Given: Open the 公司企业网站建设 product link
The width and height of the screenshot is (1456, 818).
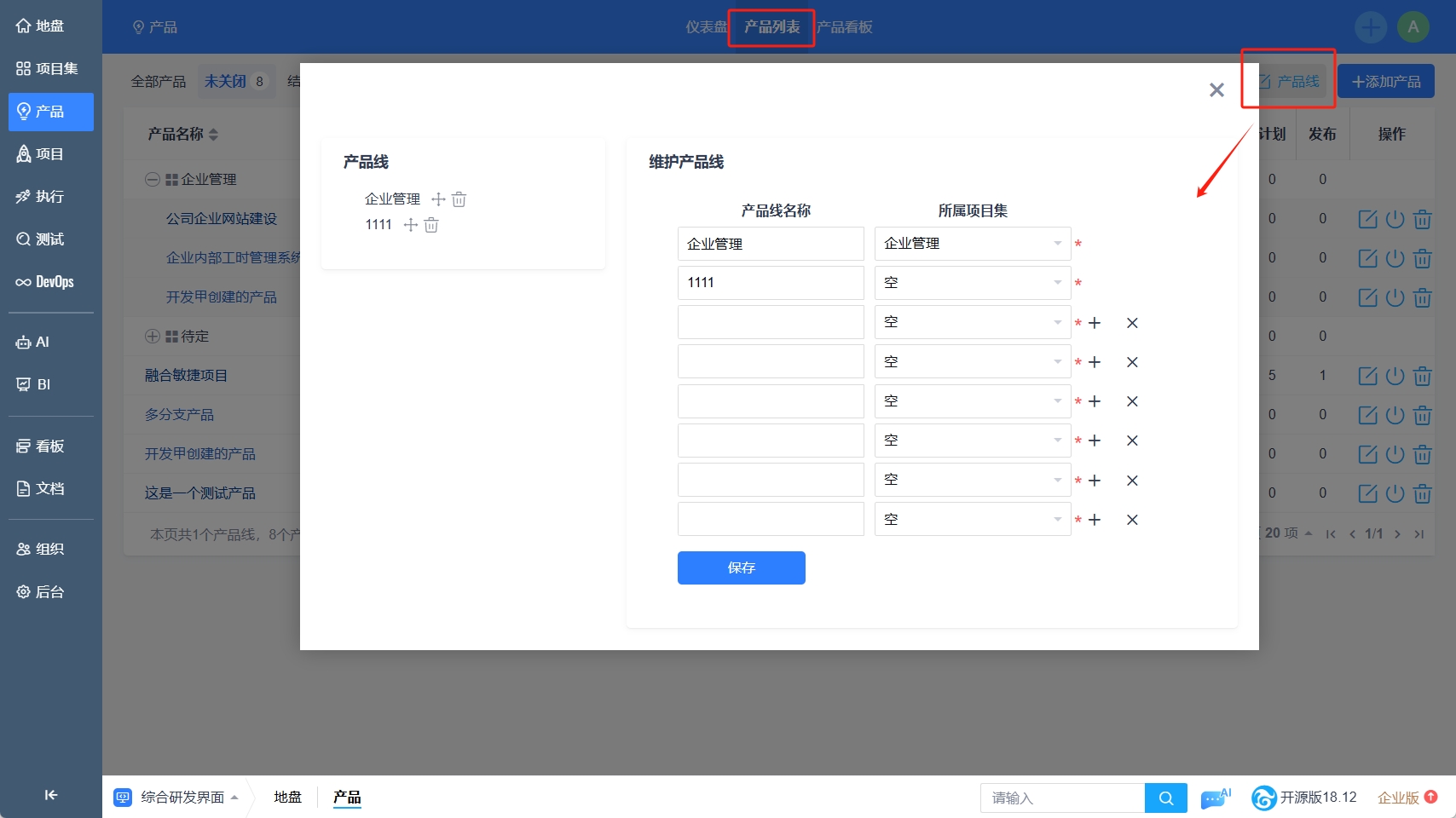Looking at the screenshot, I should tap(222, 219).
